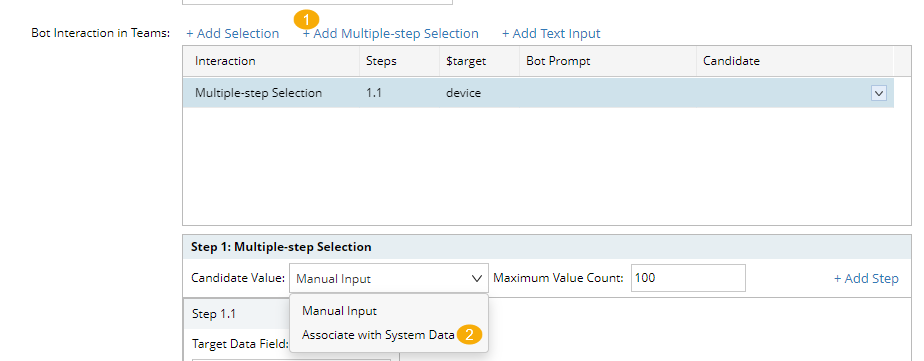Click the Candidate Value chevron arrow
The width and height of the screenshot is (924, 361).
(477, 279)
